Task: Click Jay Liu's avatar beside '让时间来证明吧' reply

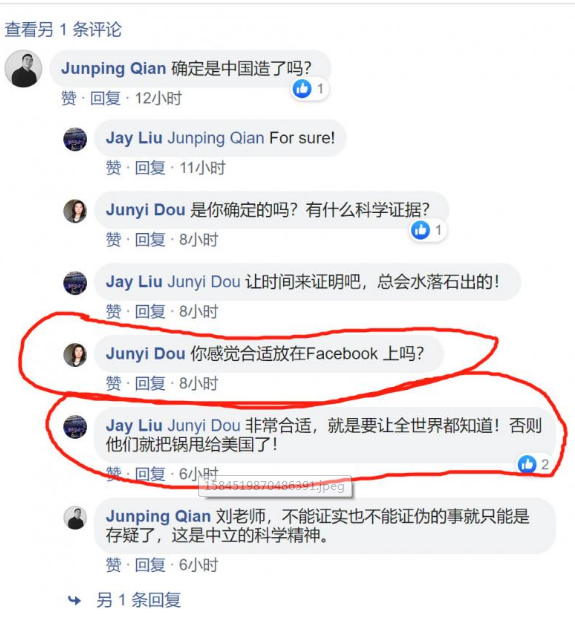Action: (x=75, y=283)
